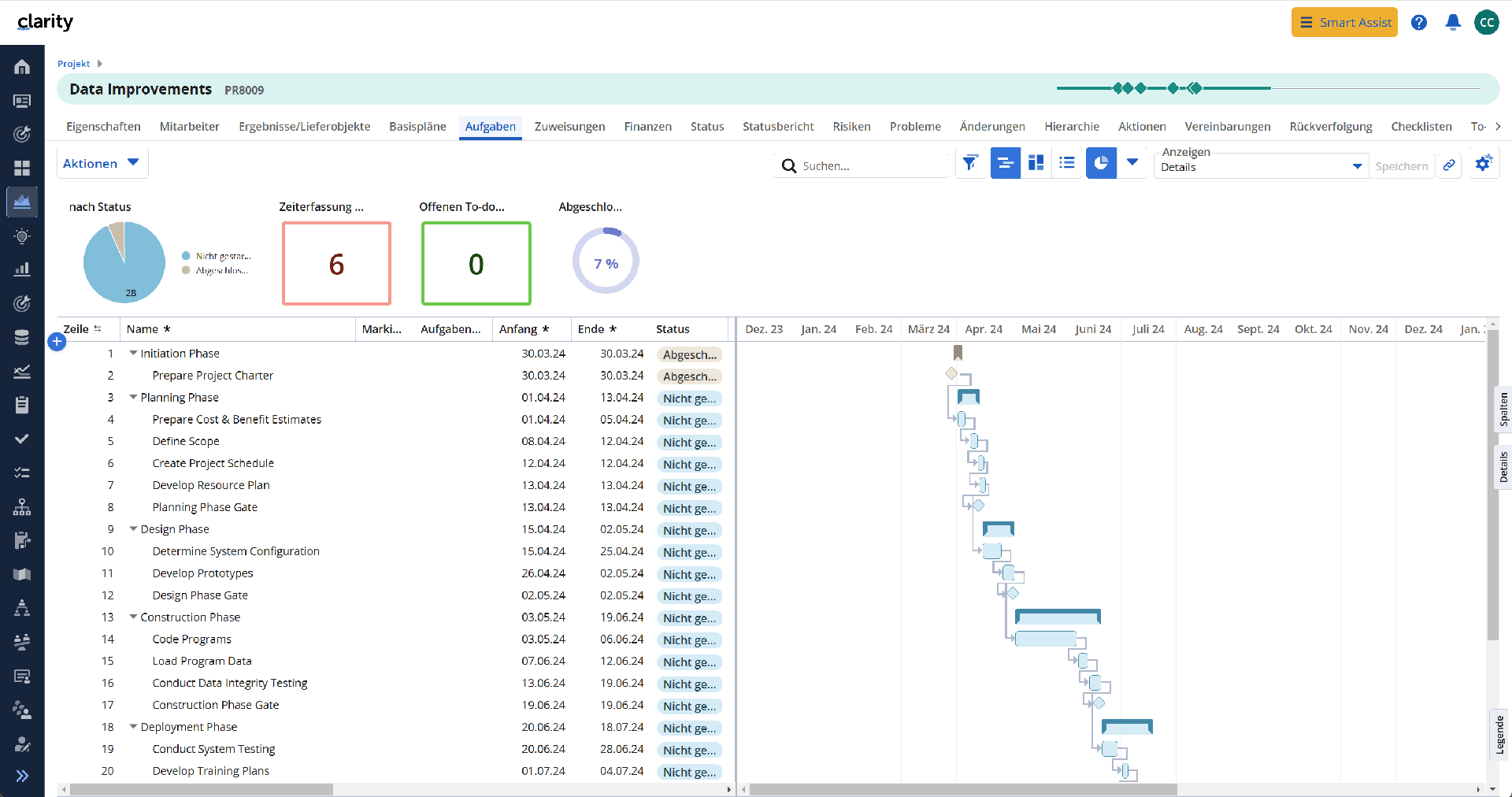1512x797 pixels.
Task: Click the grid horizontal scrollbar thumb
Action: 201,789
